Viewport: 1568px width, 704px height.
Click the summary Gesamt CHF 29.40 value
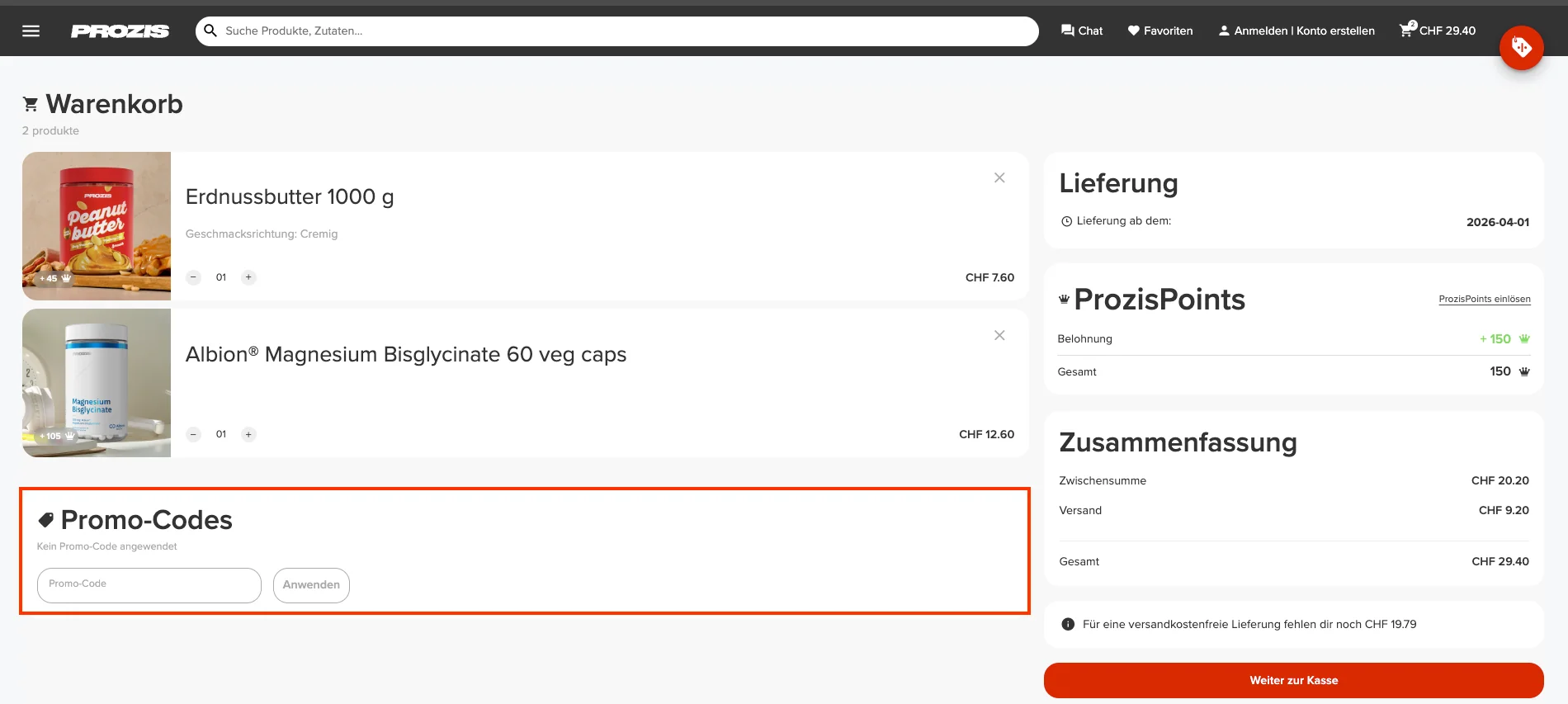tap(1500, 561)
